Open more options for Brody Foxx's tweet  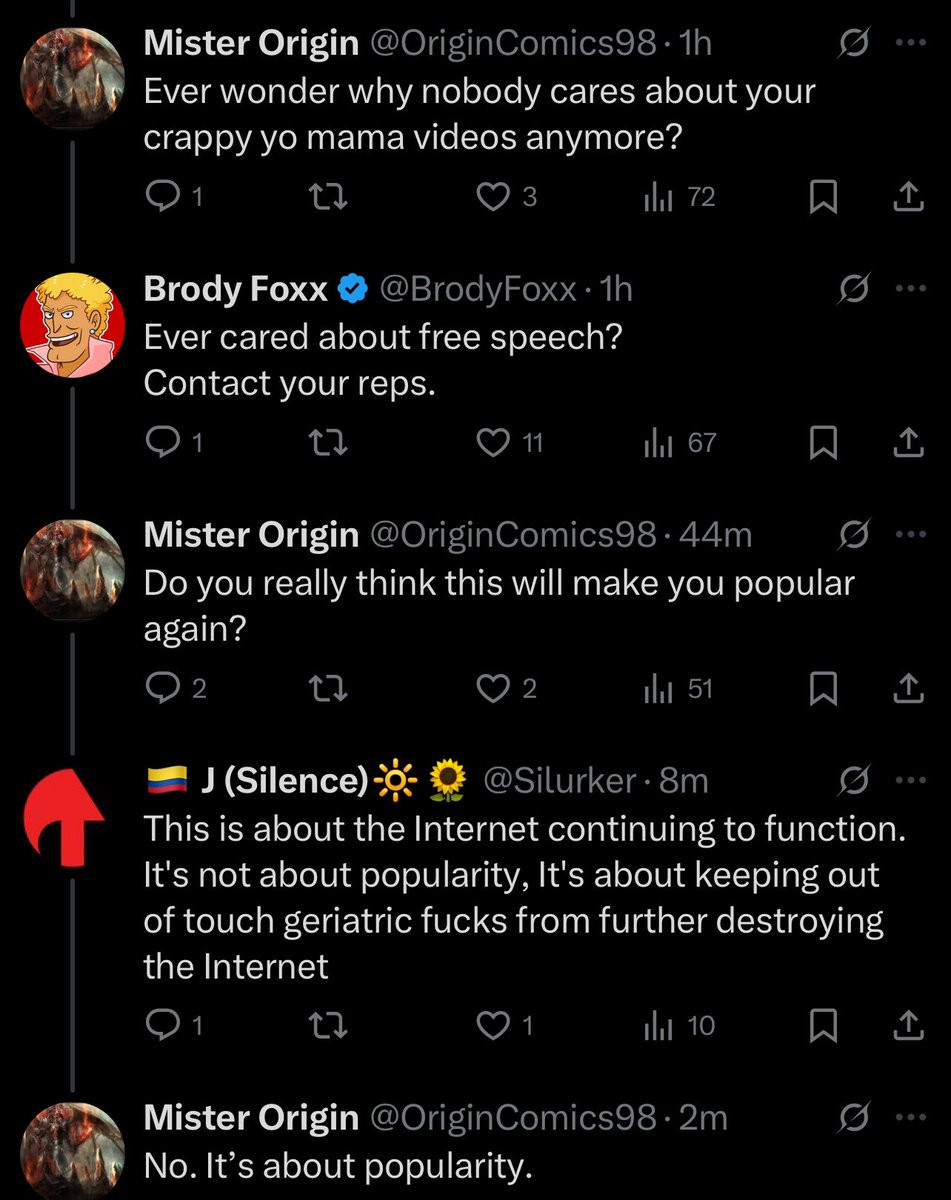(x=907, y=289)
